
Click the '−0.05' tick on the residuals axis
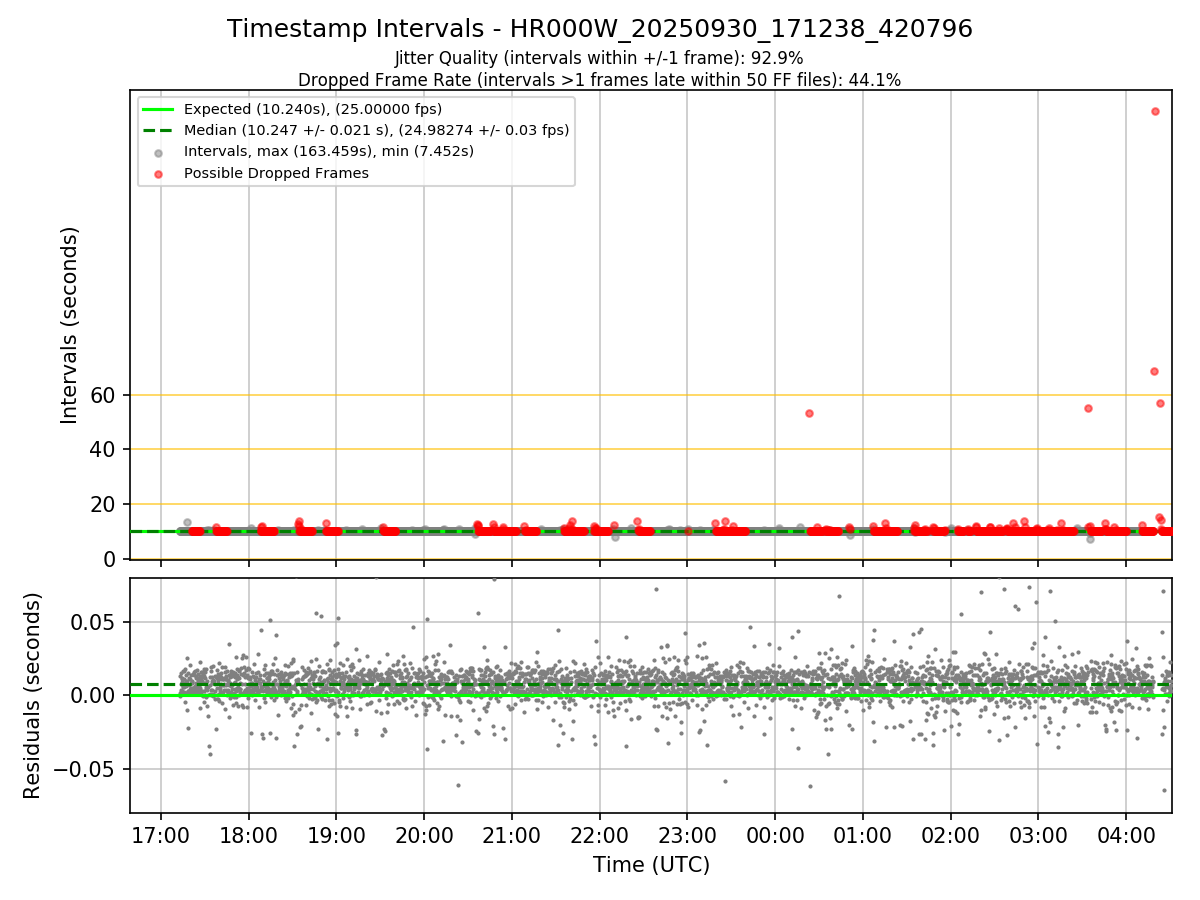click(86, 769)
